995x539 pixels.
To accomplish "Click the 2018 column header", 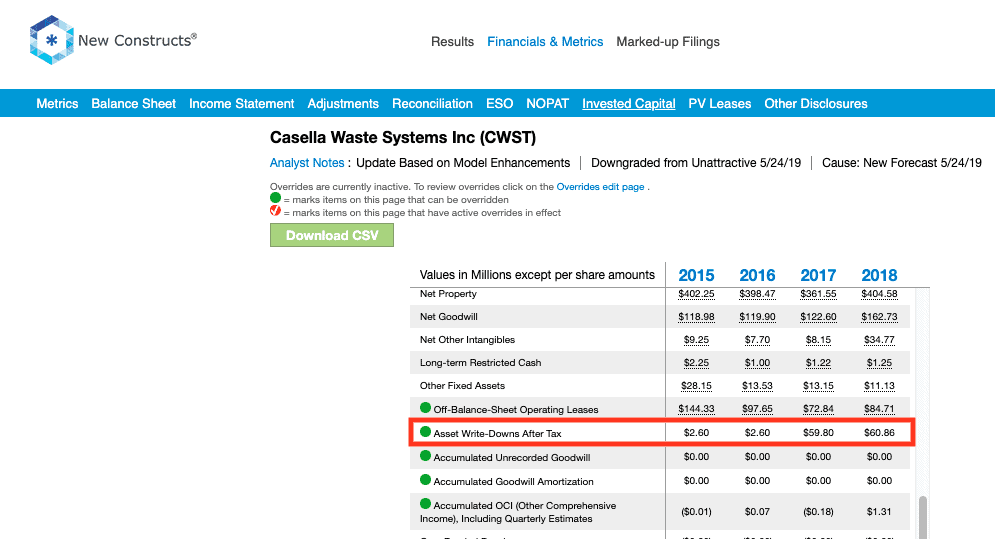I will click(879, 275).
